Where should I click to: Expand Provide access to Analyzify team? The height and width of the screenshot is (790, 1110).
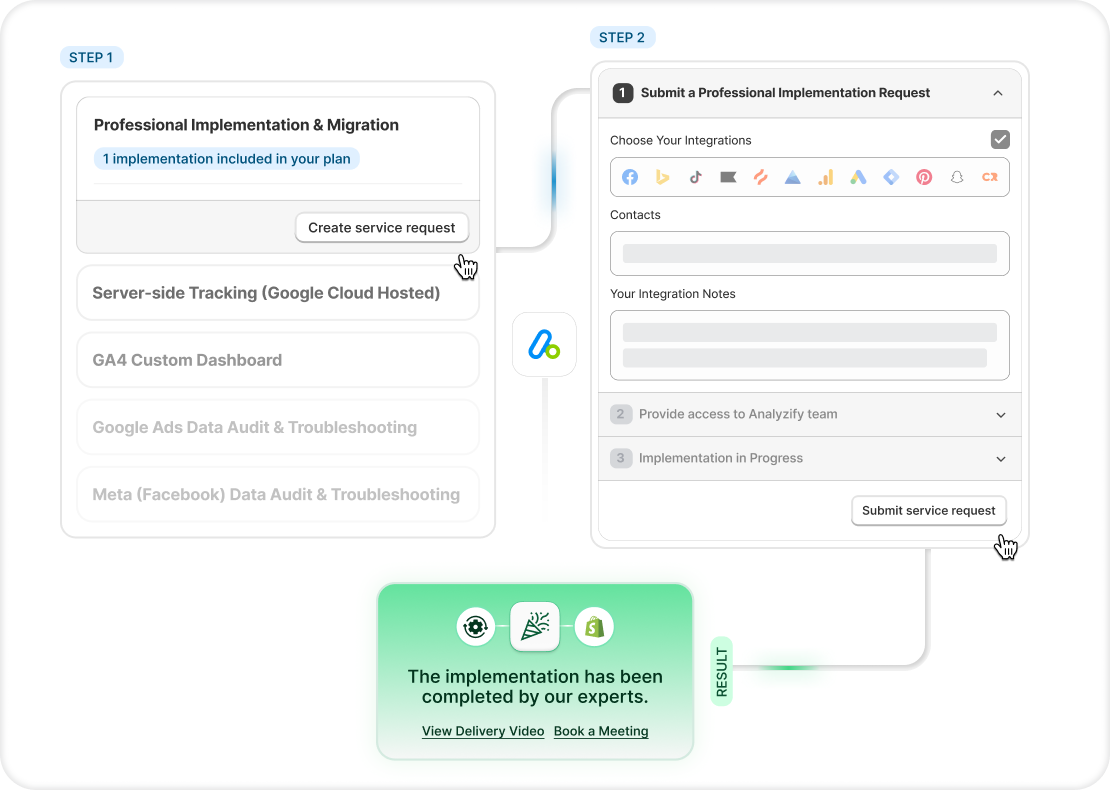tap(1001, 415)
